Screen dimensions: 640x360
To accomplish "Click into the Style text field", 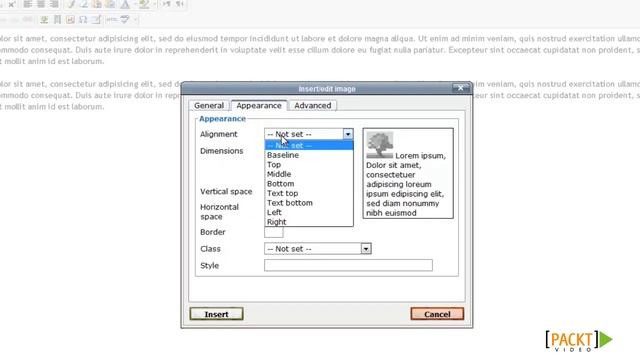I will coord(348,265).
